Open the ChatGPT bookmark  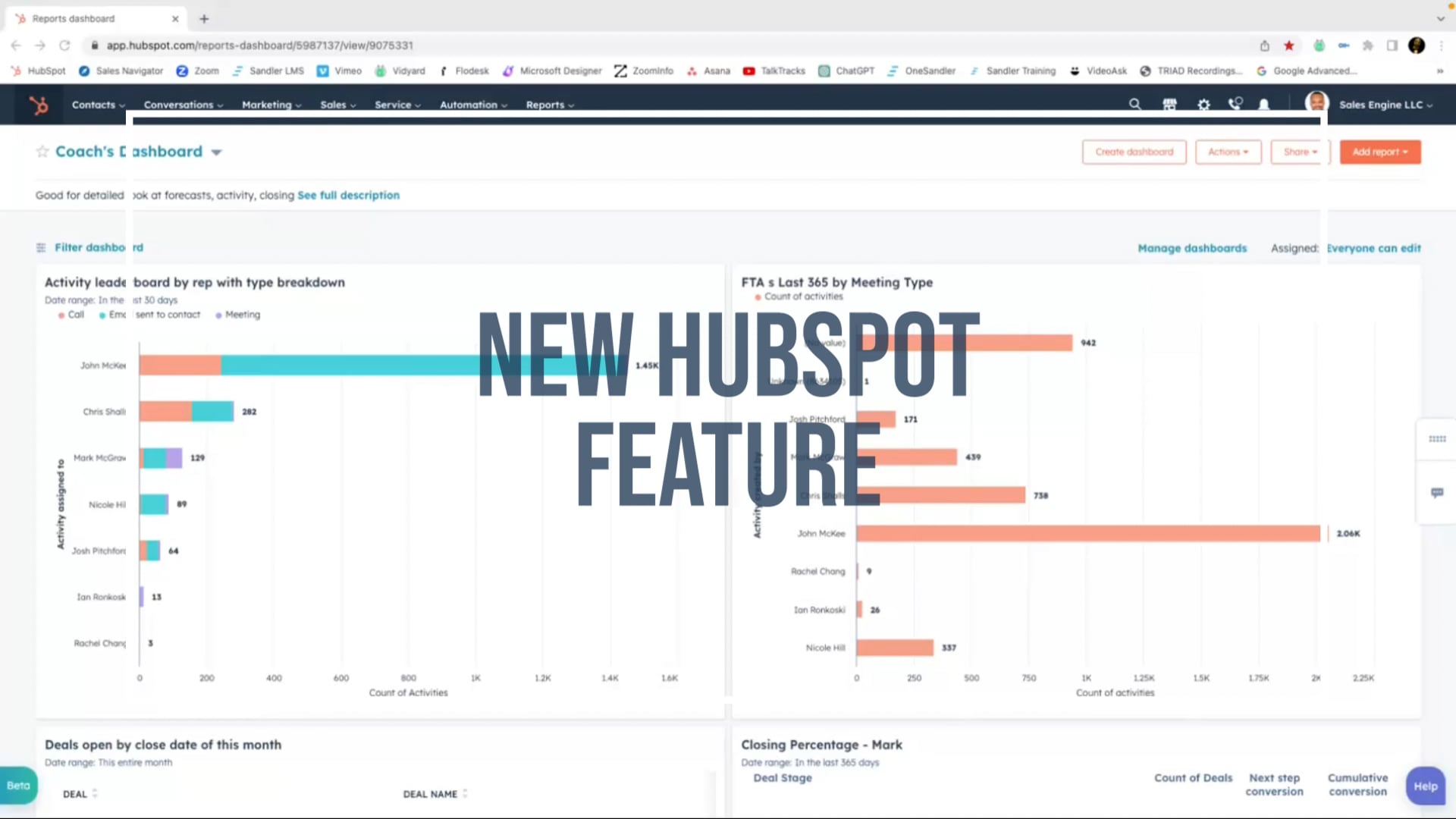(x=846, y=71)
